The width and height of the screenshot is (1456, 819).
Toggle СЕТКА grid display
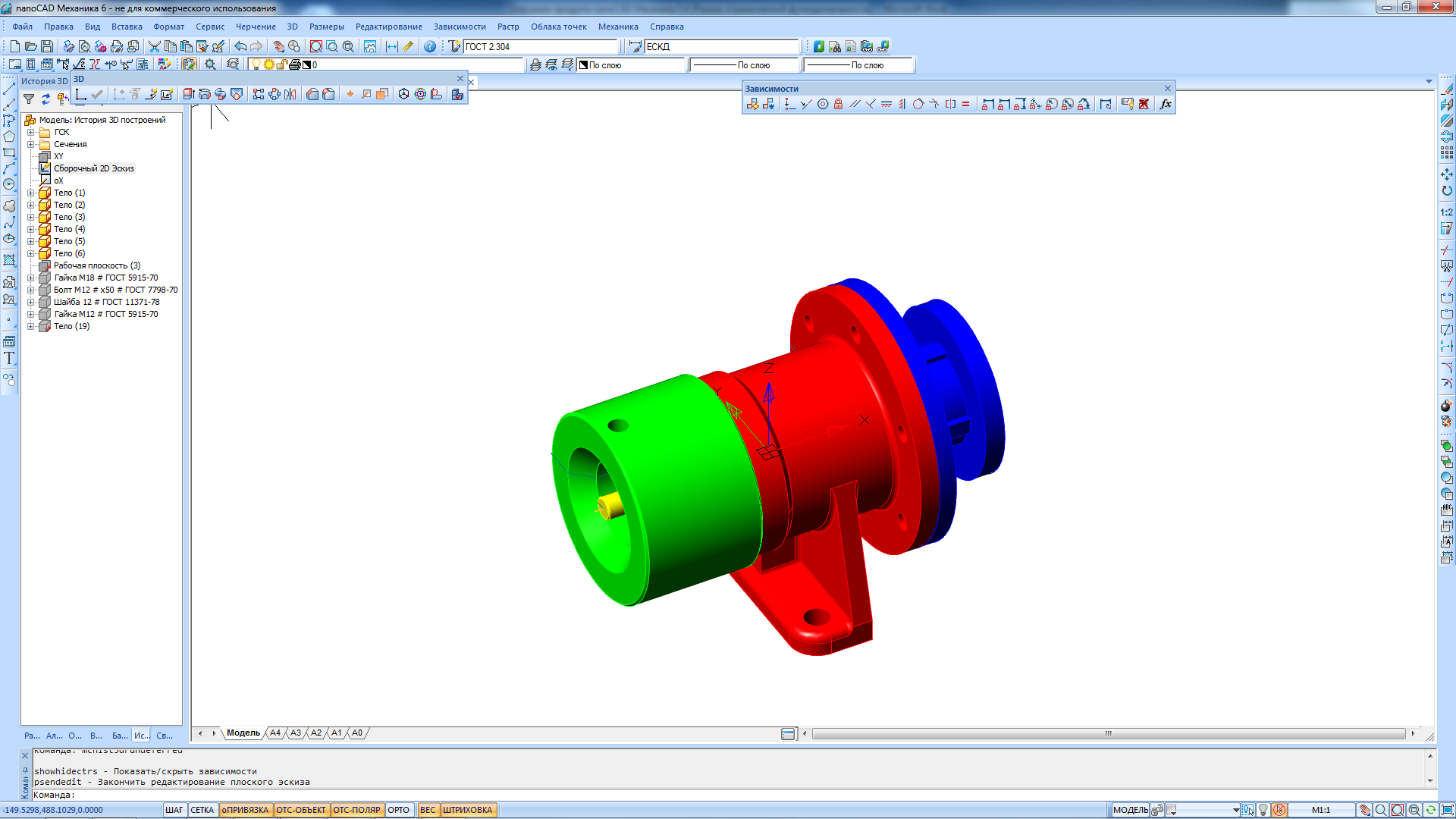point(202,810)
